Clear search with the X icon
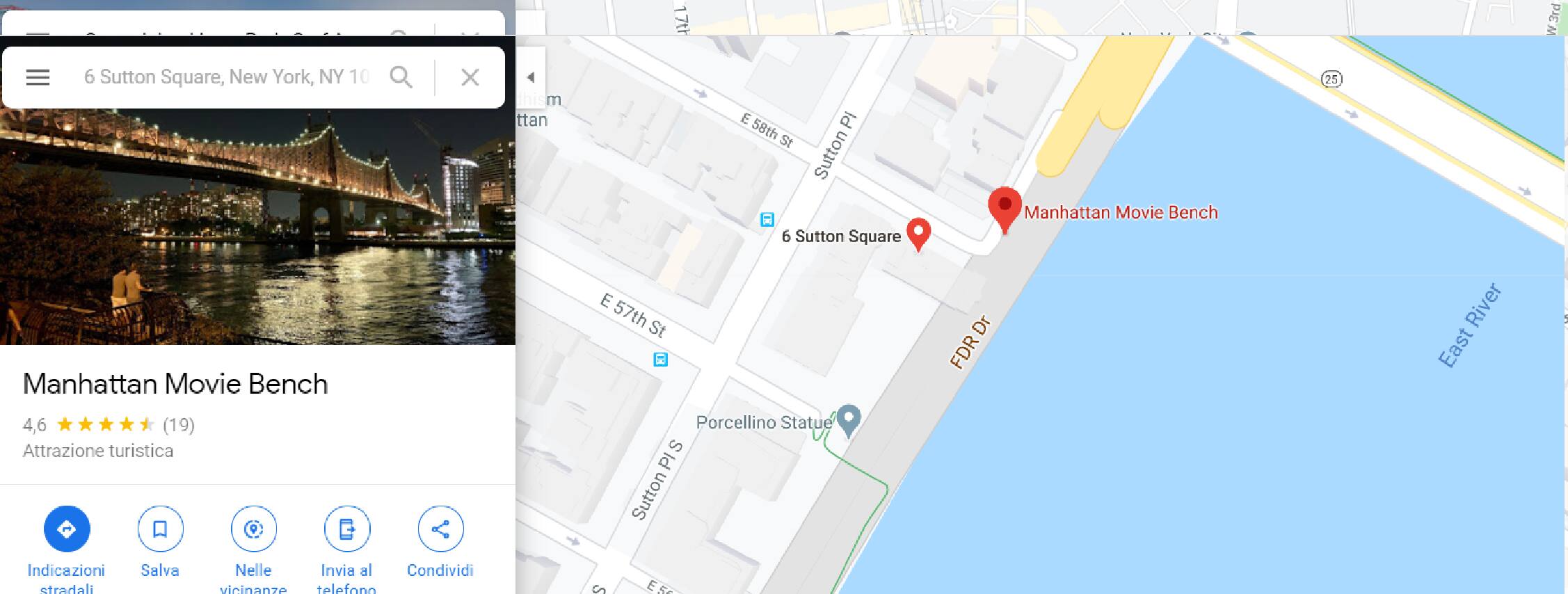The height and width of the screenshot is (594, 1568). (x=470, y=77)
